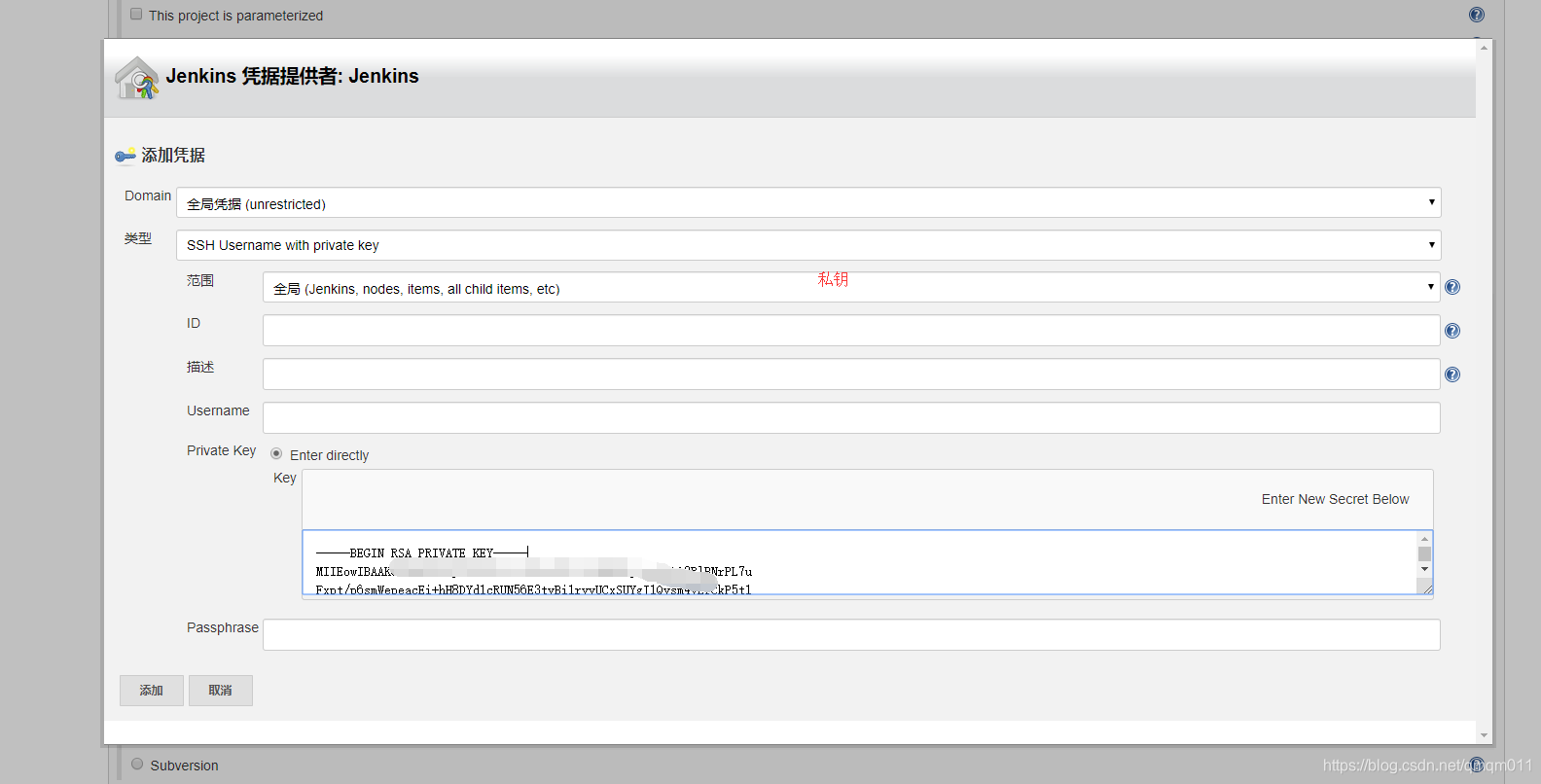The image size is (1541, 784).
Task: Focus the Passphrase input field
Action: pos(851,635)
